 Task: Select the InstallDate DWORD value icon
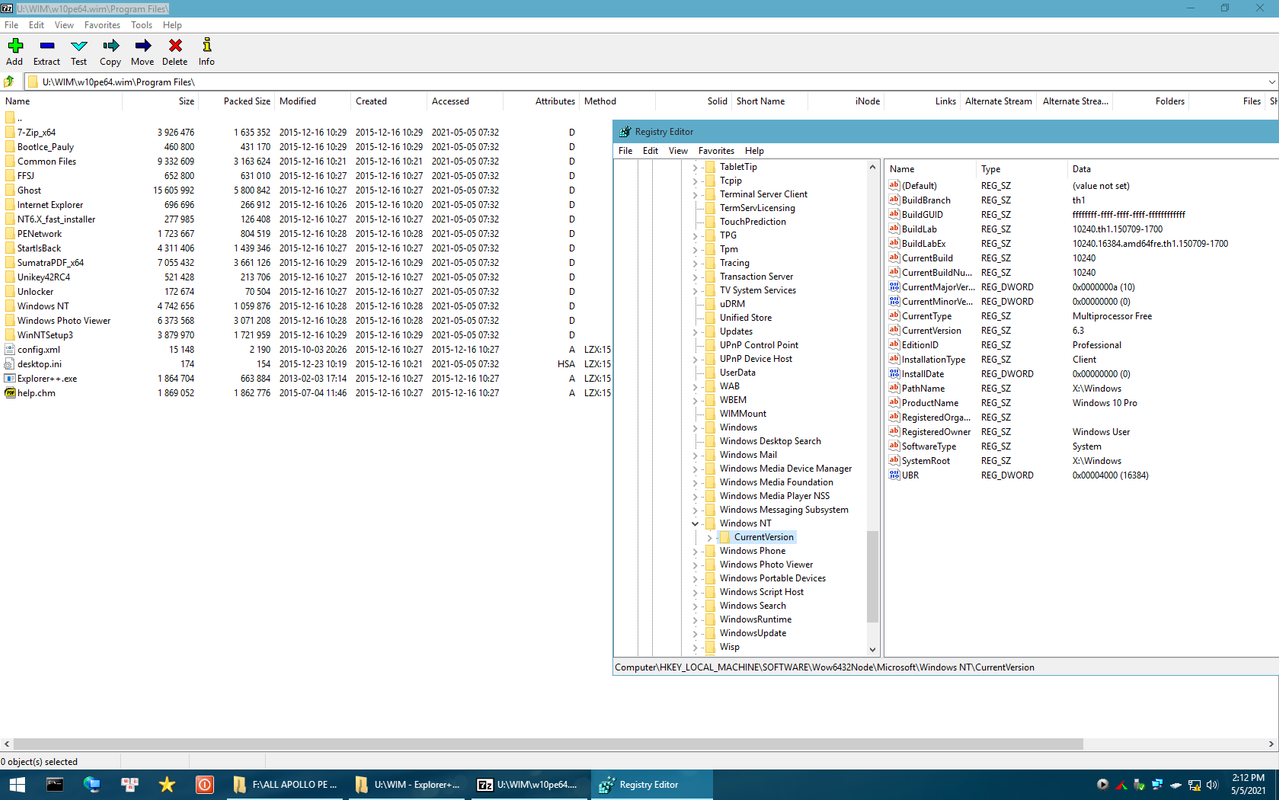pyautogui.click(x=895, y=374)
